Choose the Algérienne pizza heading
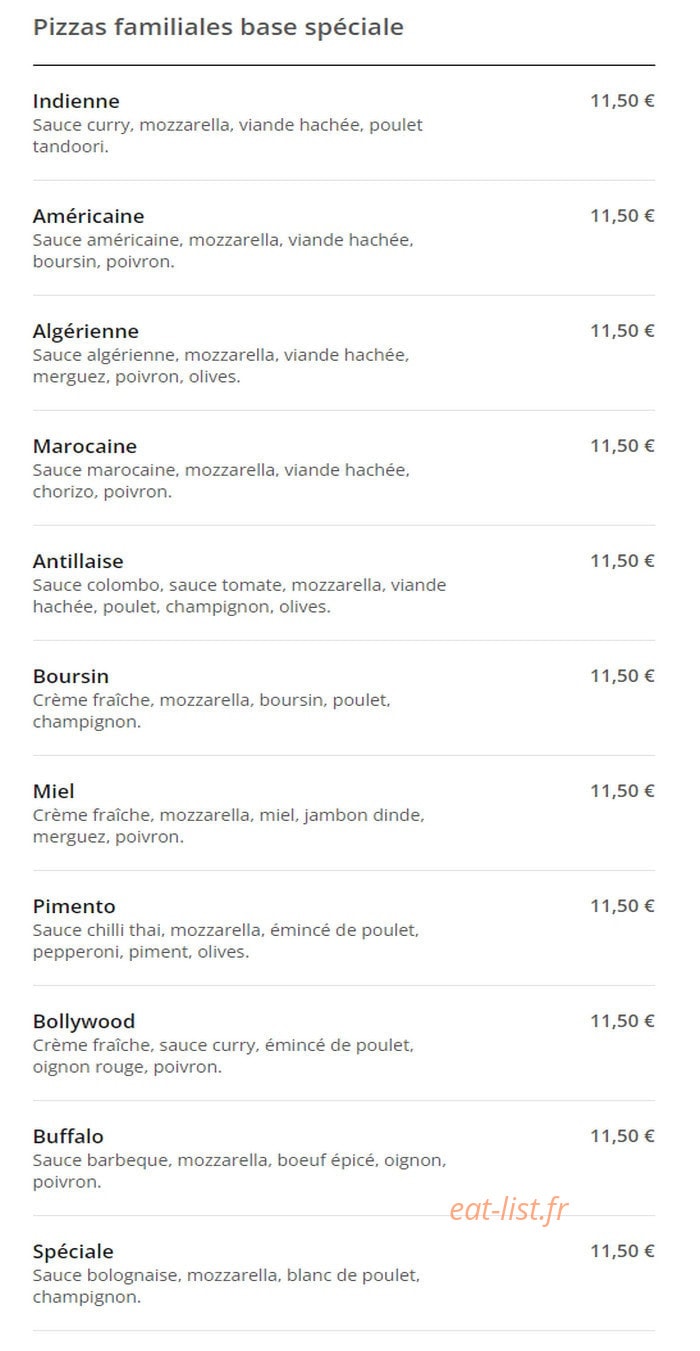Screen dimensions: 700x1351 (x=86, y=331)
